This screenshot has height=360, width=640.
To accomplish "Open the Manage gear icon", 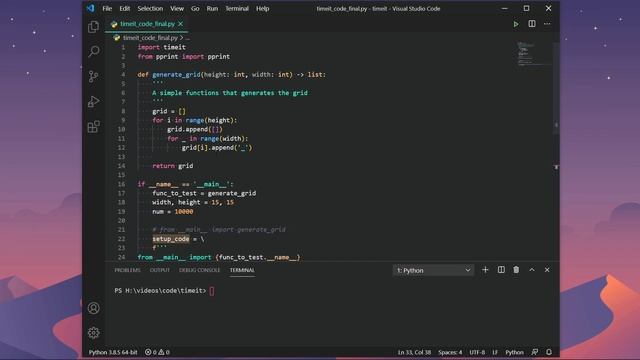I will coord(93,333).
